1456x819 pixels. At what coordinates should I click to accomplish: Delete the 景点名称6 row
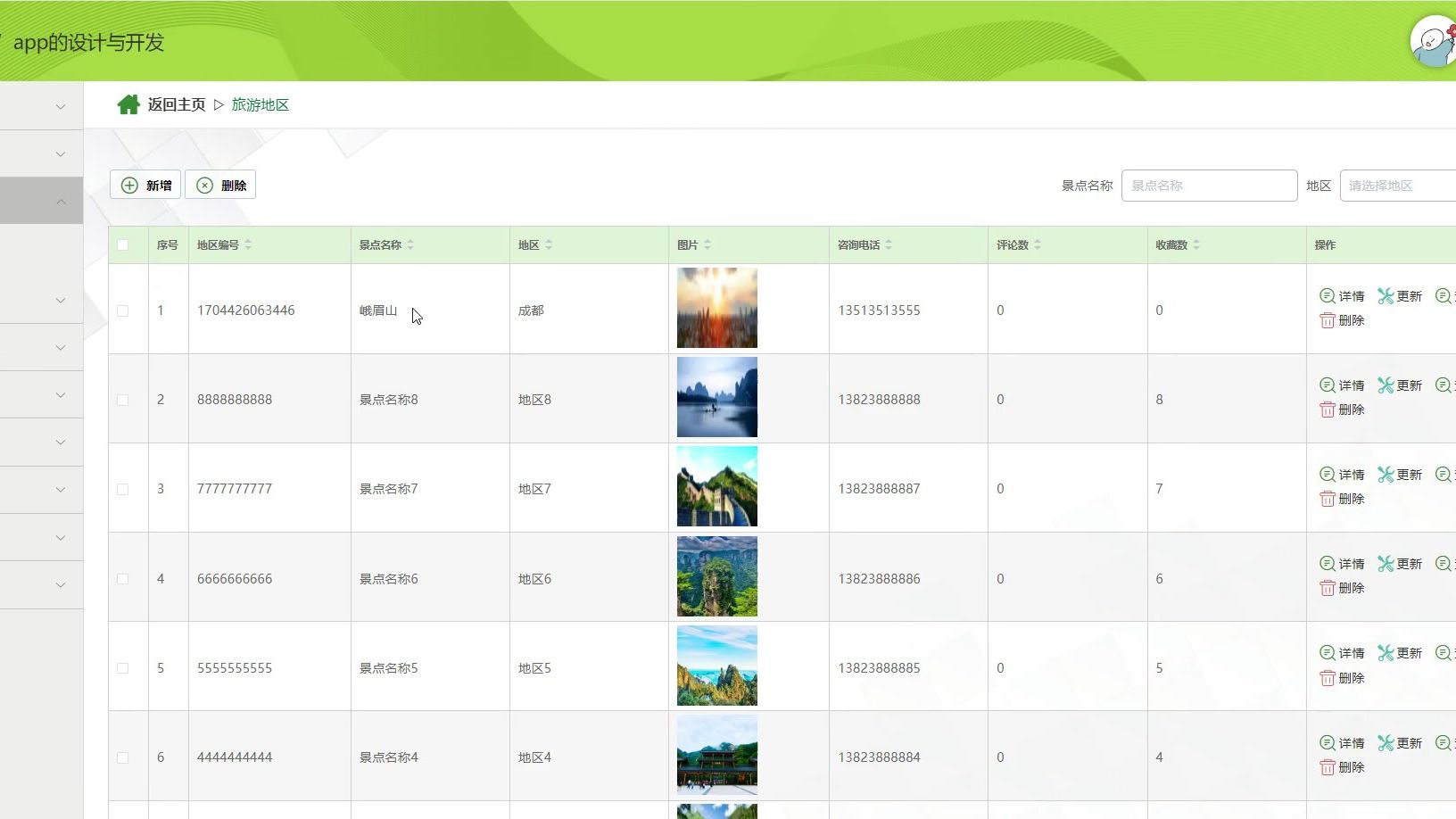pyautogui.click(x=1342, y=588)
